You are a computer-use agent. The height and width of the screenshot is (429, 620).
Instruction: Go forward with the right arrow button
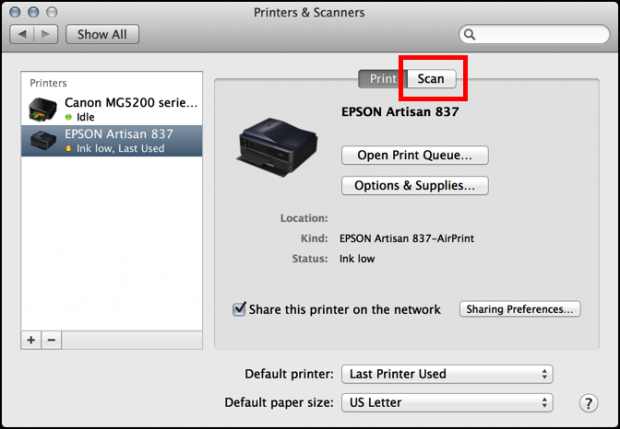[46, 34]
